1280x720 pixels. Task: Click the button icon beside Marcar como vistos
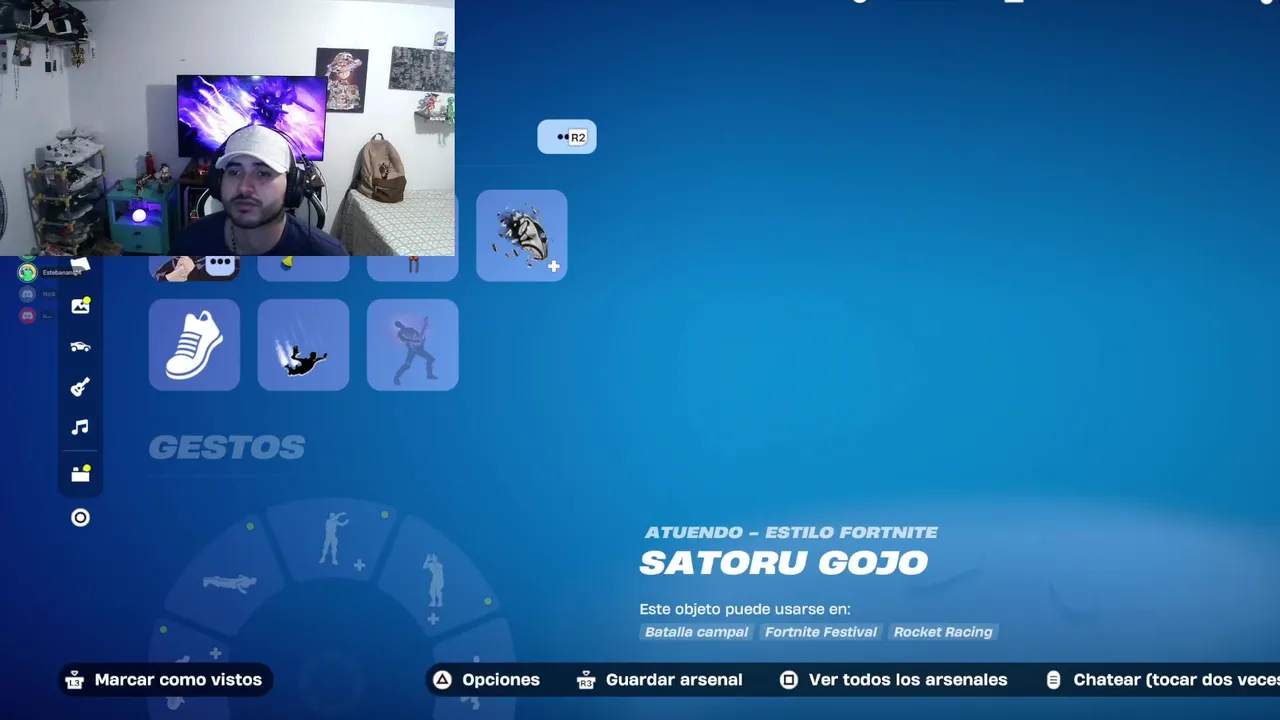coord(74,680)
